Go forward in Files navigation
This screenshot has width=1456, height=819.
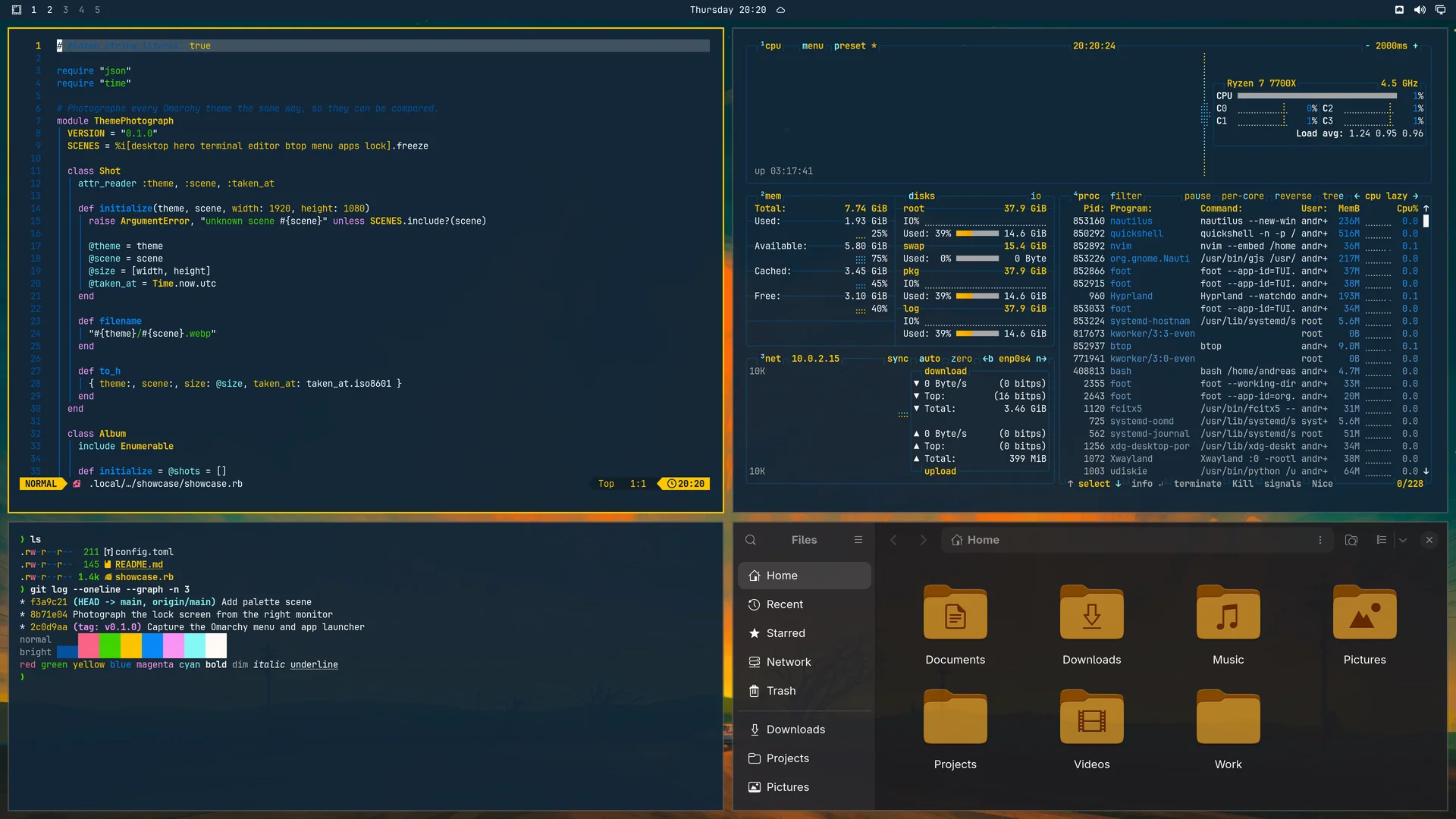[x=923, y=540]
